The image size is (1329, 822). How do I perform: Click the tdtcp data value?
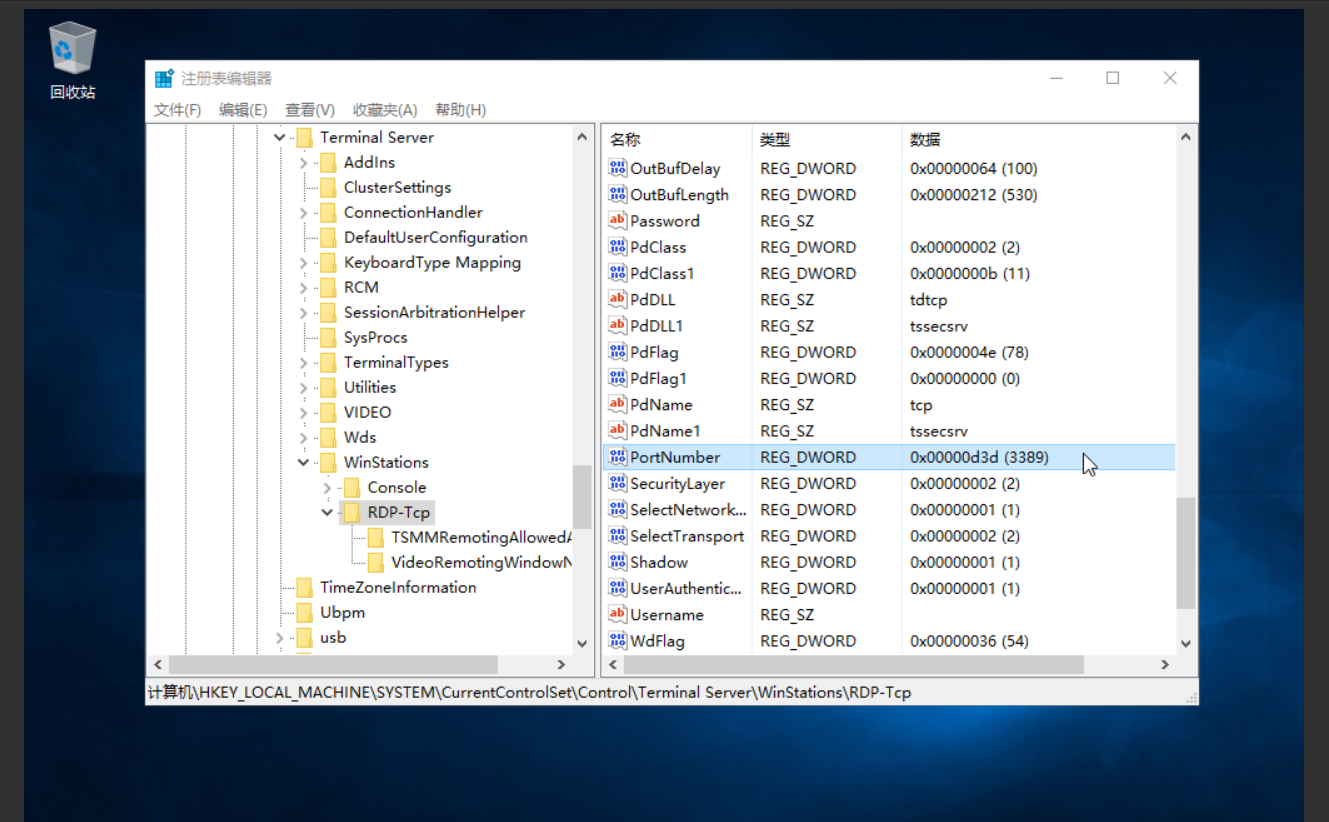tap(928, 299)
